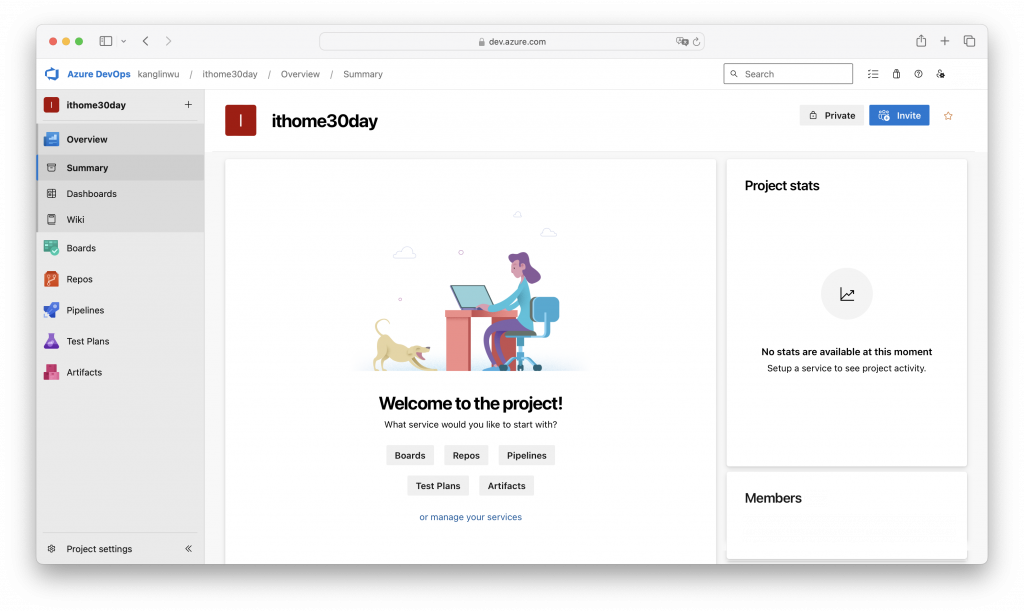Click the Overview breadcrumb

[300, 74]
